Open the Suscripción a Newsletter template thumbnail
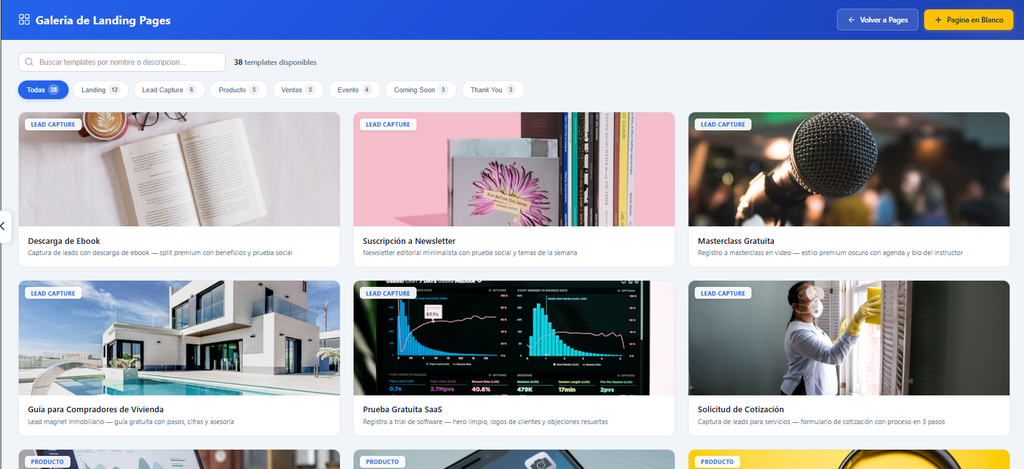 [514, 169]
